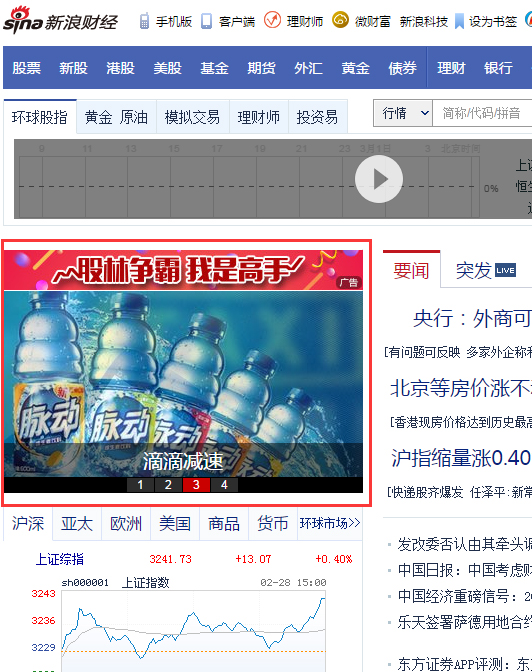Switch to the 突发 news tab
Screen dimensions: 532x672
pyautogui.click(x=474, y=270)
